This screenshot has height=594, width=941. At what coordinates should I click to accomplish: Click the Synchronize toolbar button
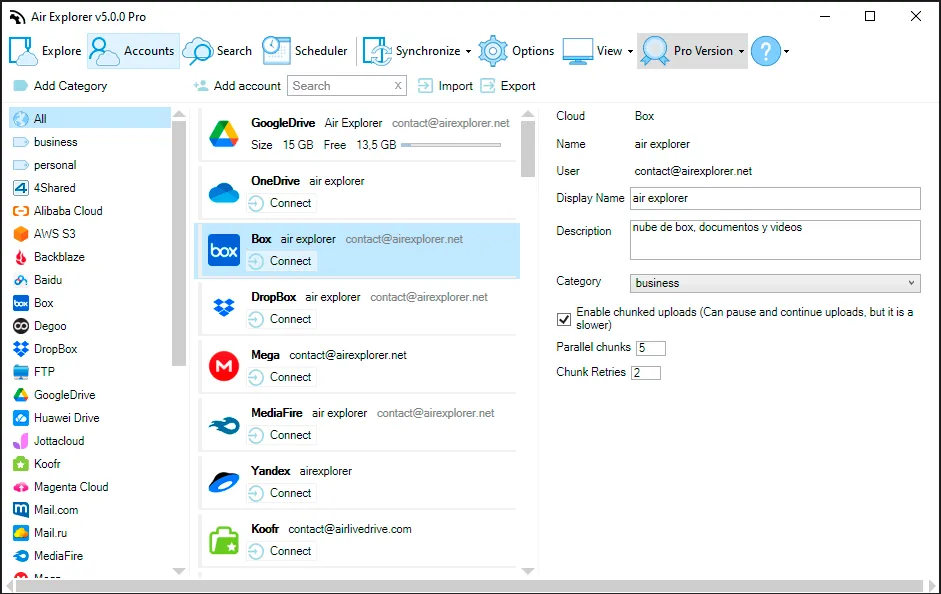click(x=412, y=51)
